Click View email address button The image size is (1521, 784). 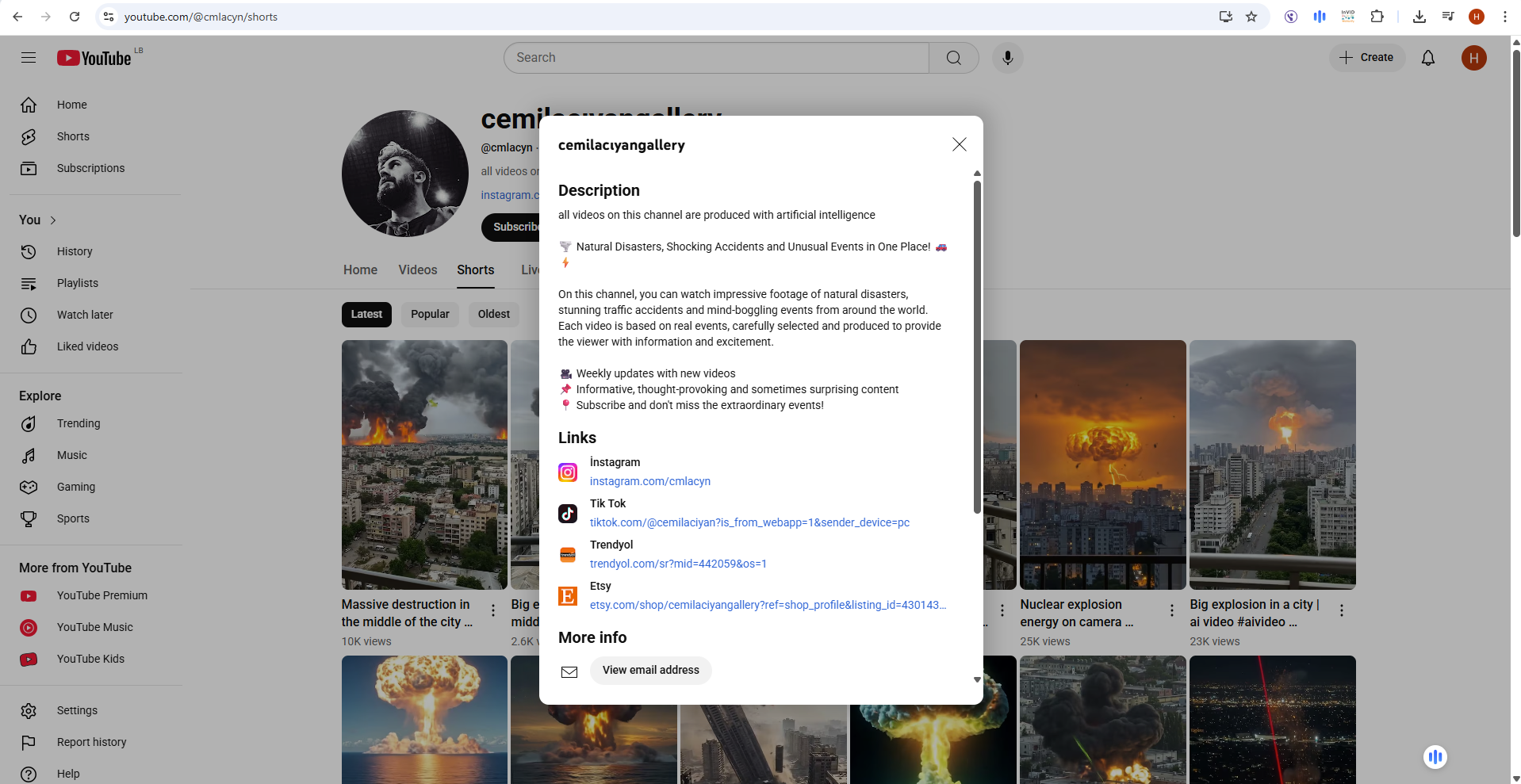click(650, 671)
